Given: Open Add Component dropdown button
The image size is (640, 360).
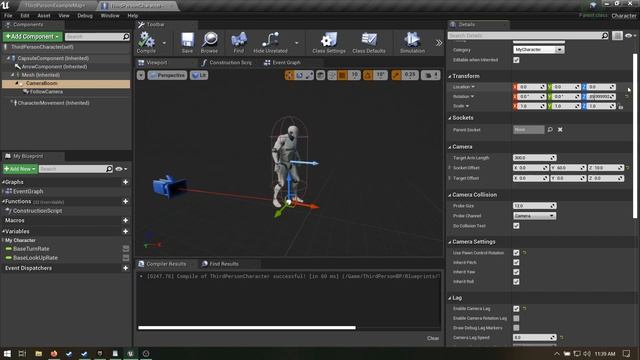Looking at the screenshot, I should click(33, 37).
